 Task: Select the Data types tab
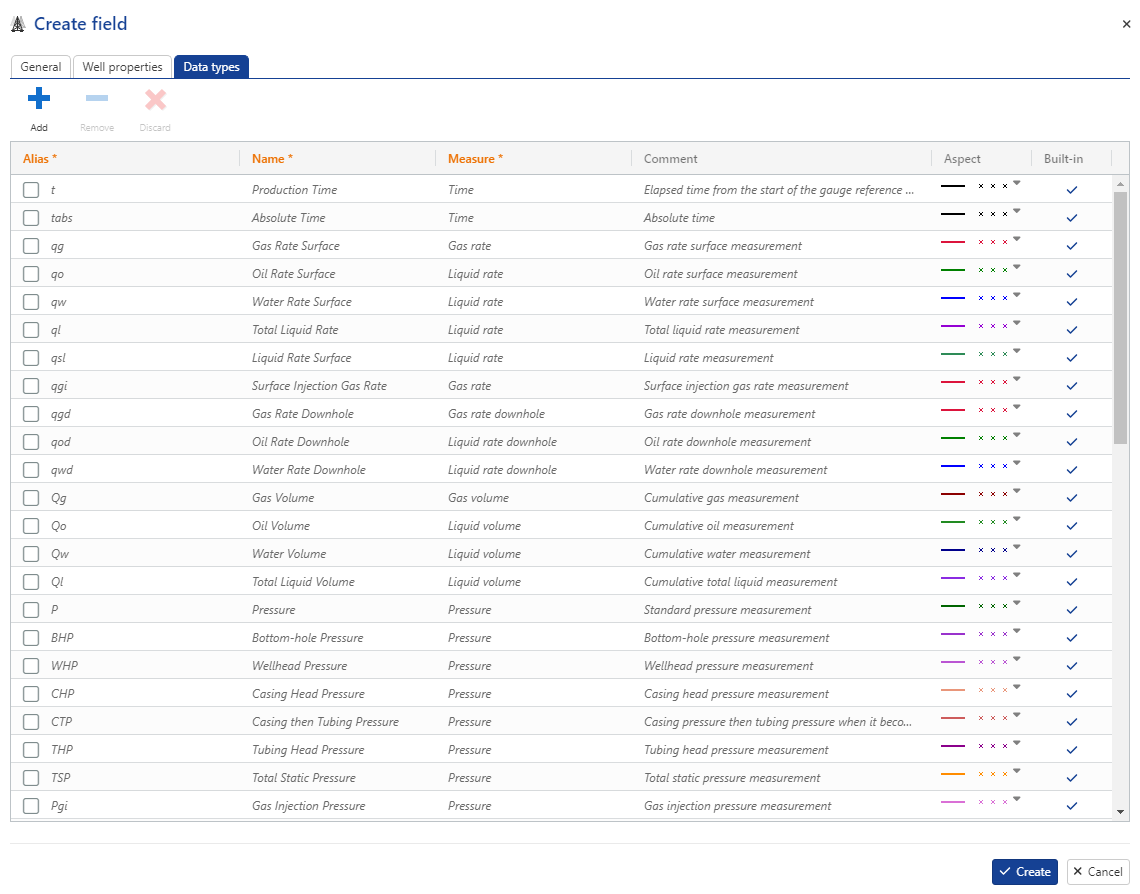[211, 67]
